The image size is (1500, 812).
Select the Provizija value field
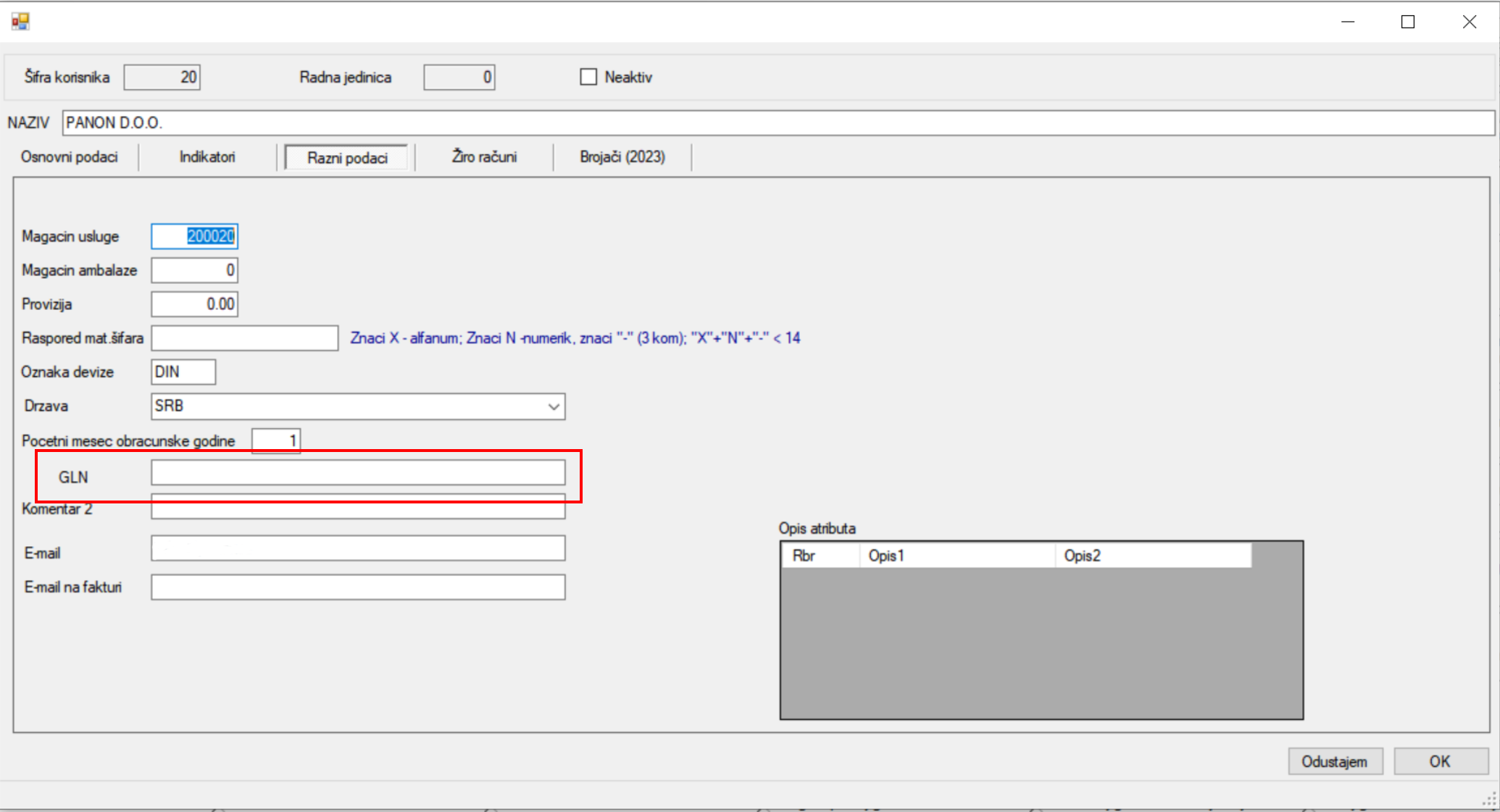tap(194, 304)
